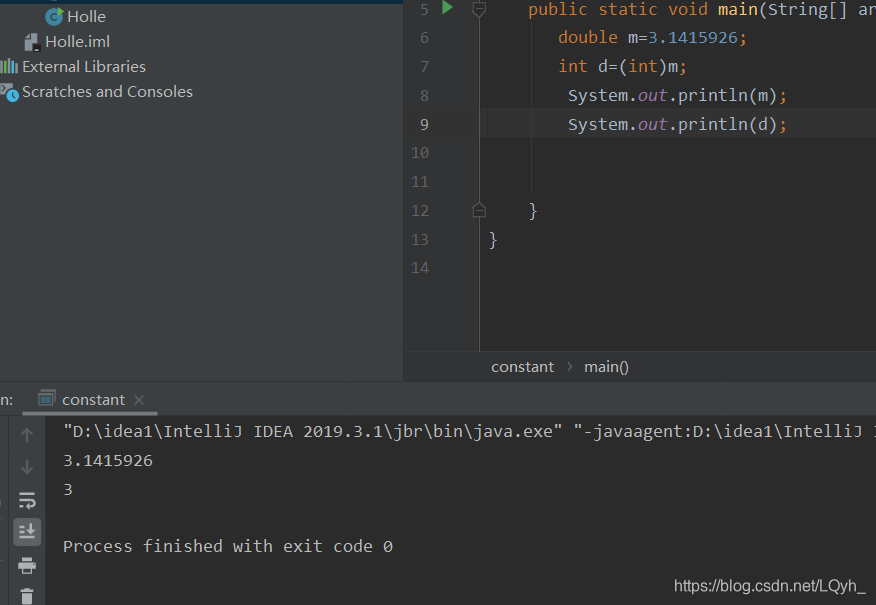Click line number 6 in gutter
Viewport: 876px width, 605px height.
[424, 38]
